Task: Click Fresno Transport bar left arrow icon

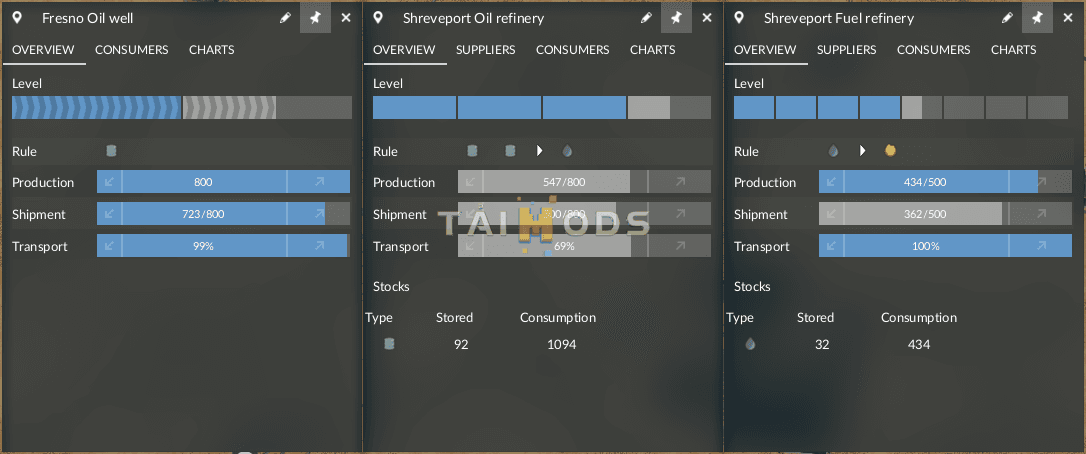Action: pyautogui.click(x=109, y=246)
